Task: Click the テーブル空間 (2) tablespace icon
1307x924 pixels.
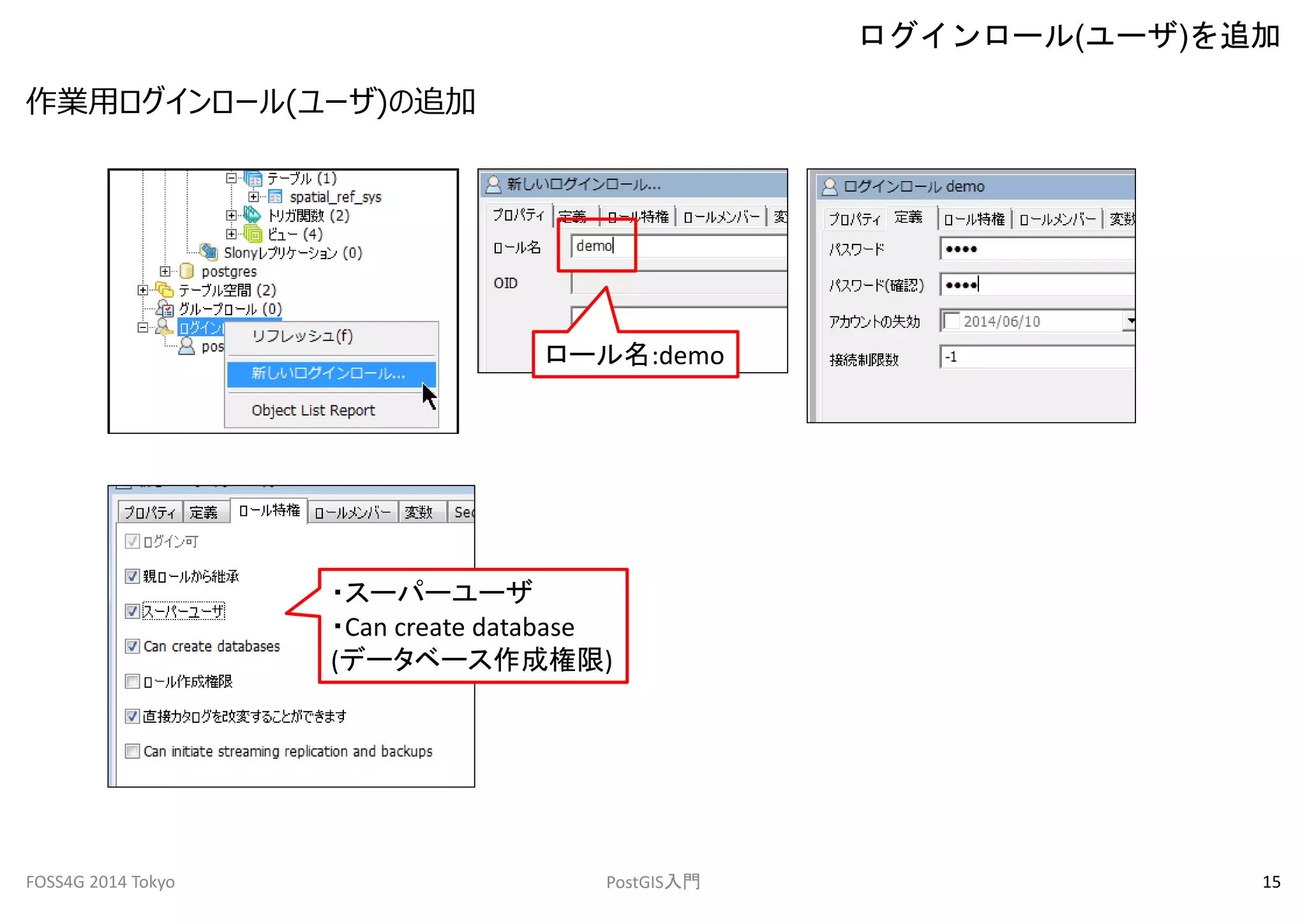Action: click(x=164, y=290)
